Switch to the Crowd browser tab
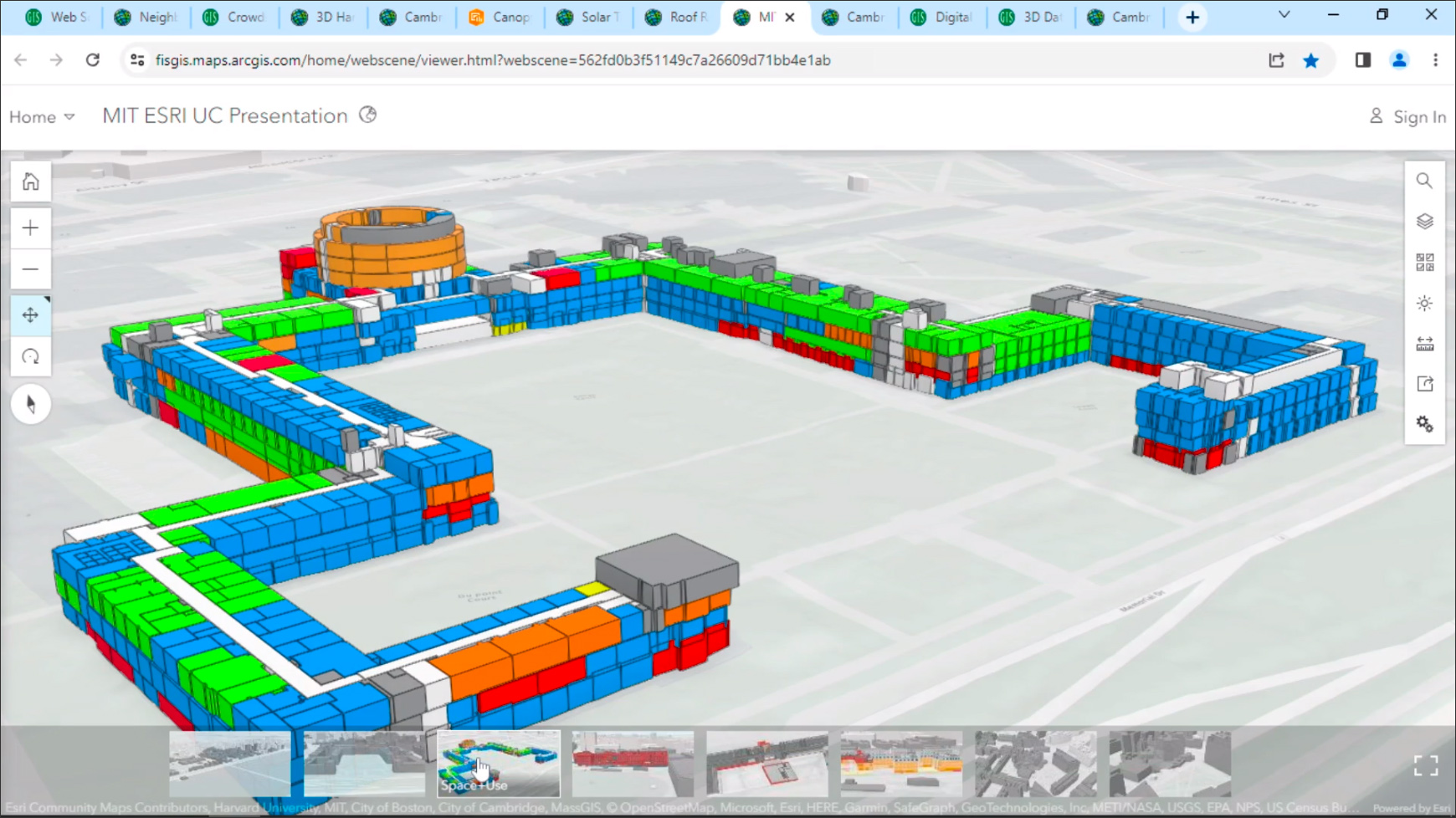Viewport: 1456px width, 818px height. tap(234, 17)
